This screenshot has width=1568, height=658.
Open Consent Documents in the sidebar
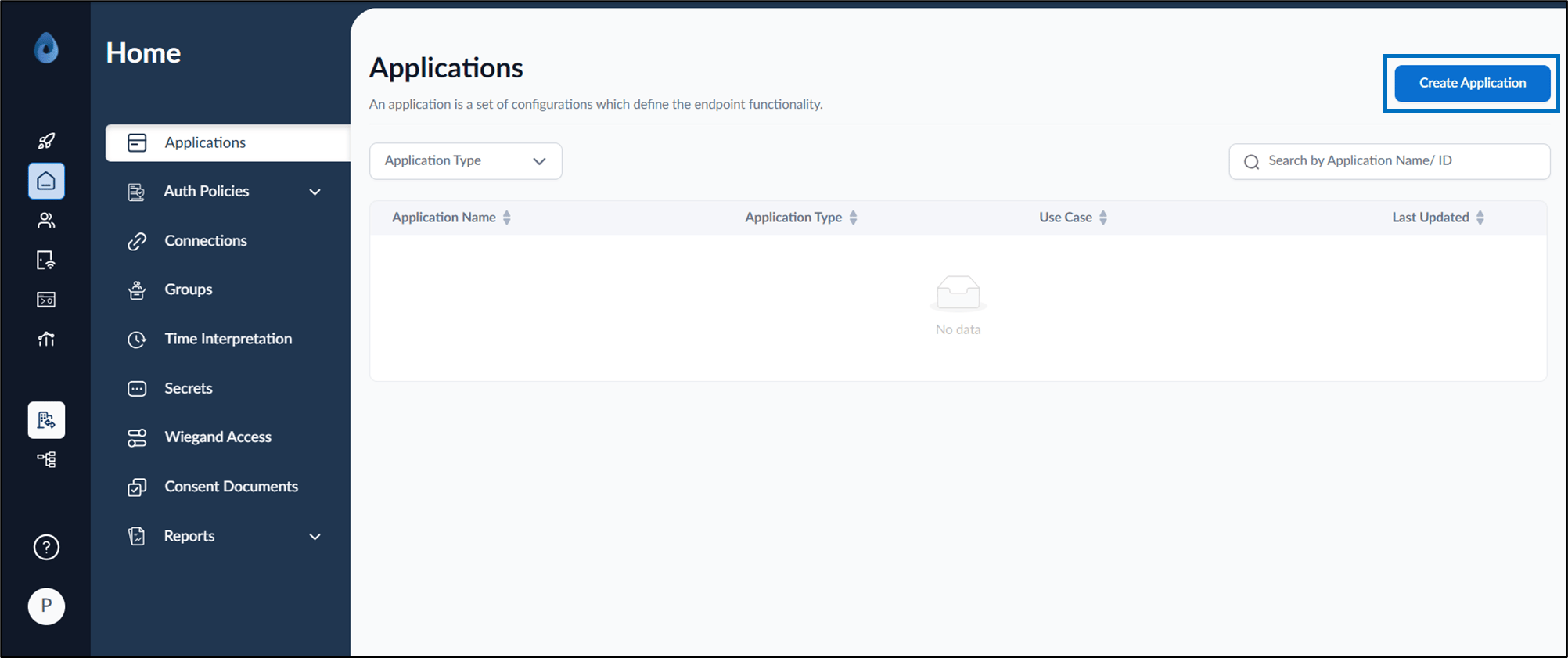pos(228,487)
